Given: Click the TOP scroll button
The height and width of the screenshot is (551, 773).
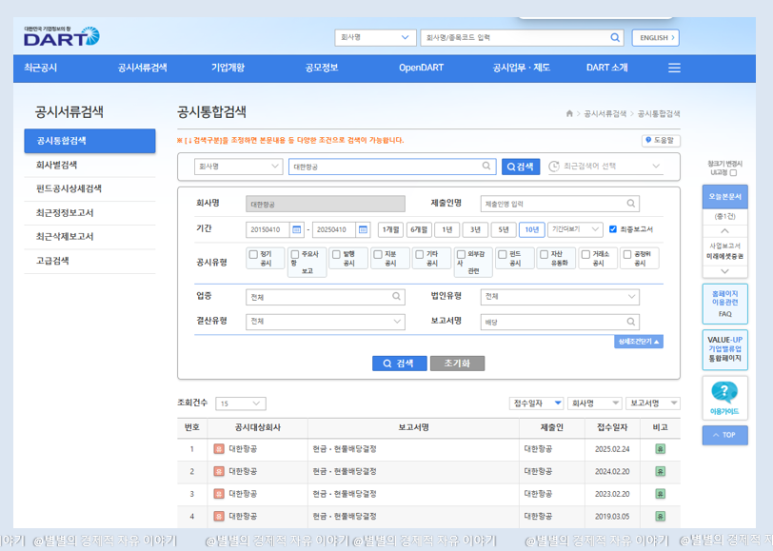Looking at the screenshot, I should (724, 435).
